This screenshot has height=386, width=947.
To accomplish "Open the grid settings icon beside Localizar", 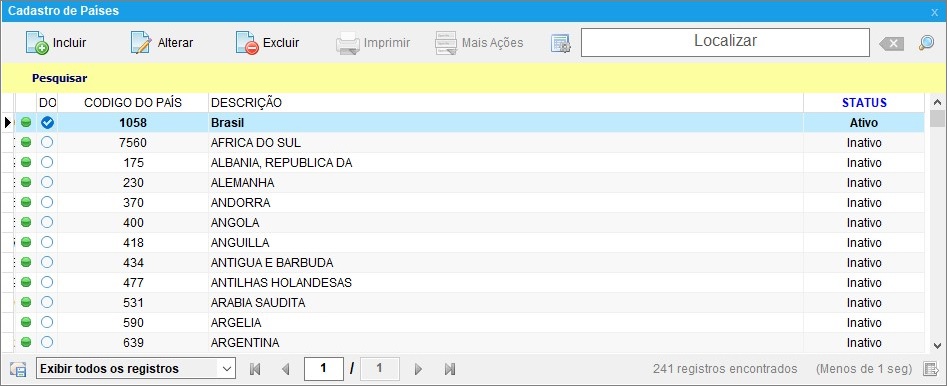I will 560,43.
